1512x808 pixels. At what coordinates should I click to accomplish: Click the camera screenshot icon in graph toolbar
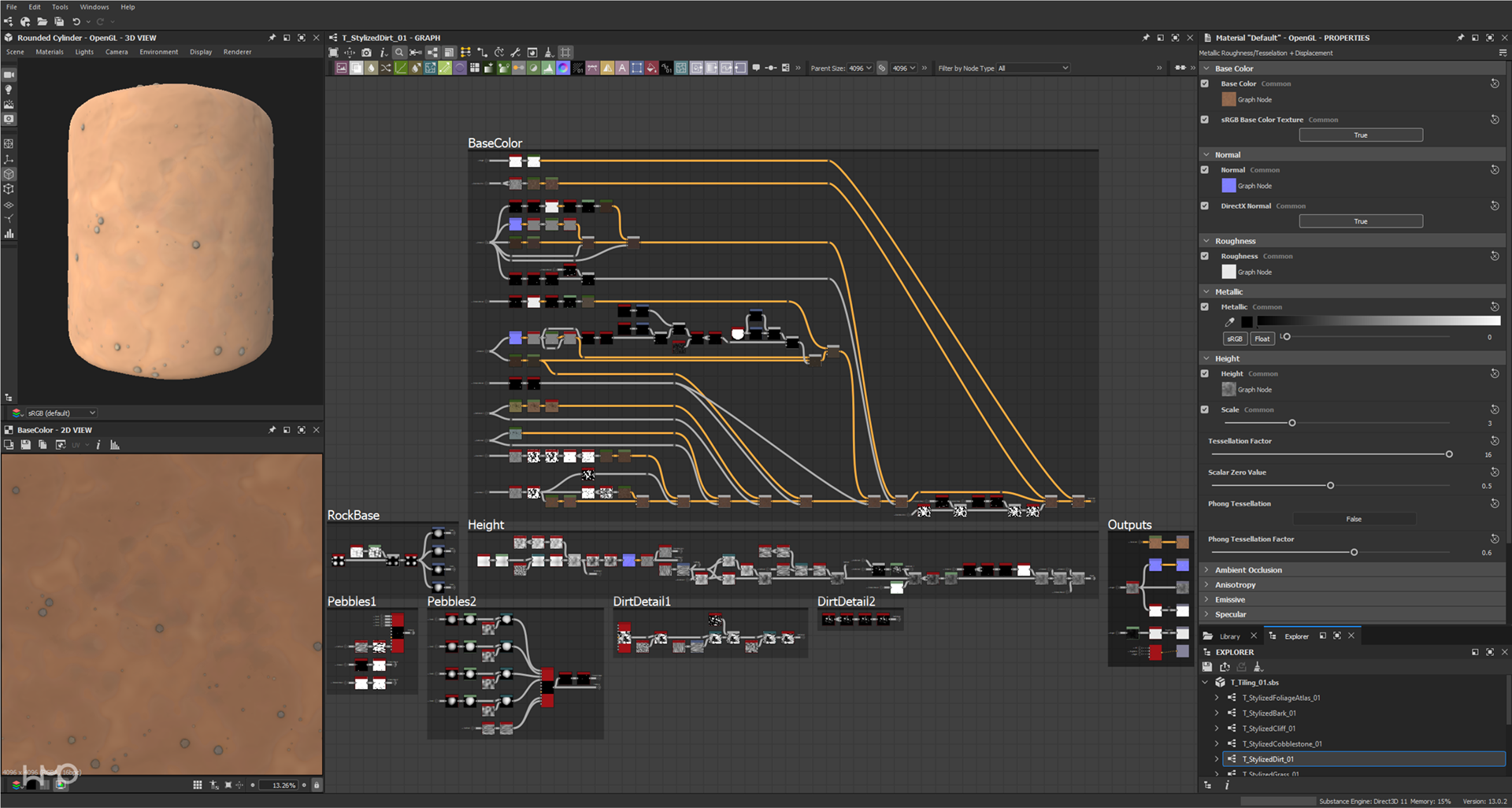pos(366,53)
